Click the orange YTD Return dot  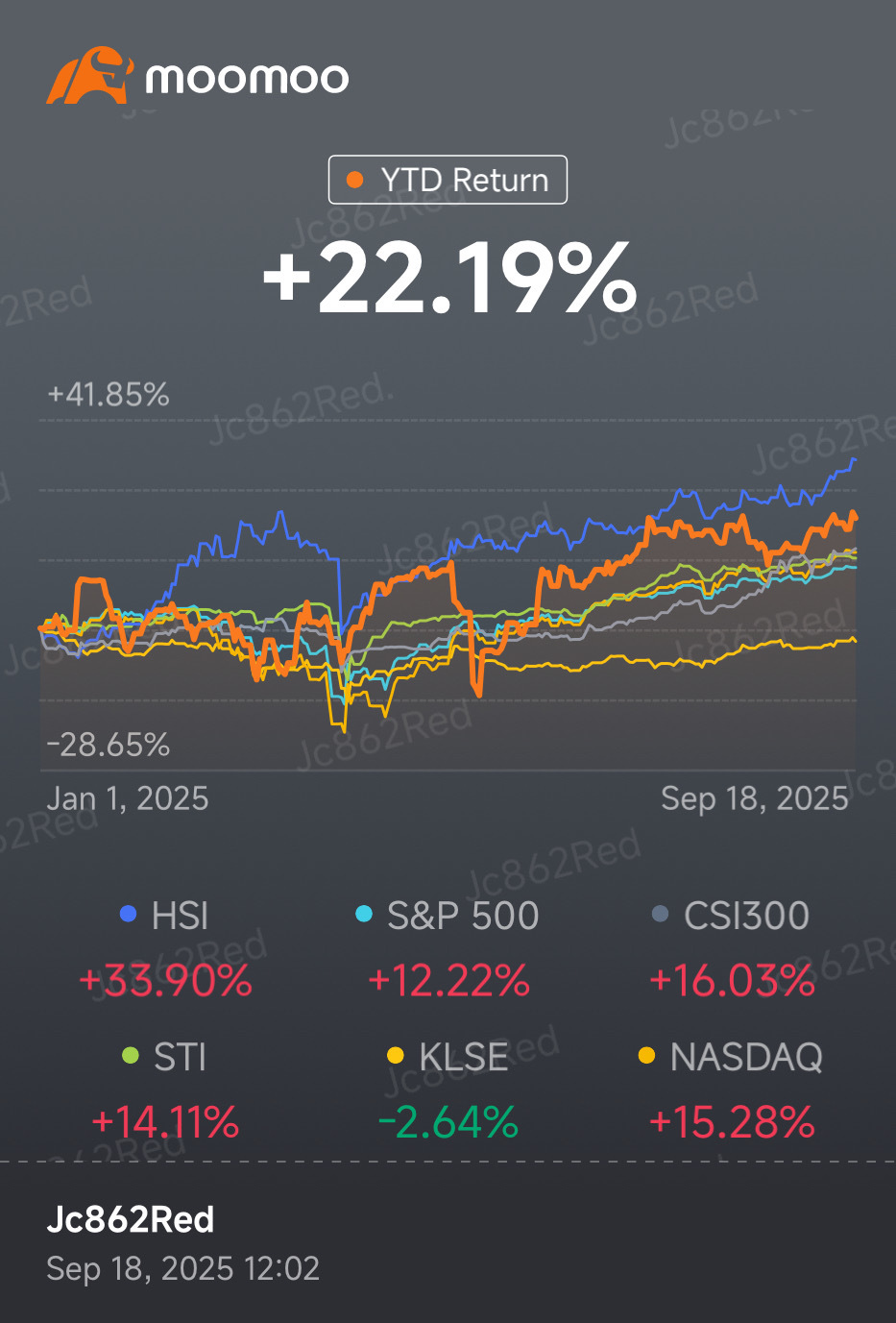355,180
